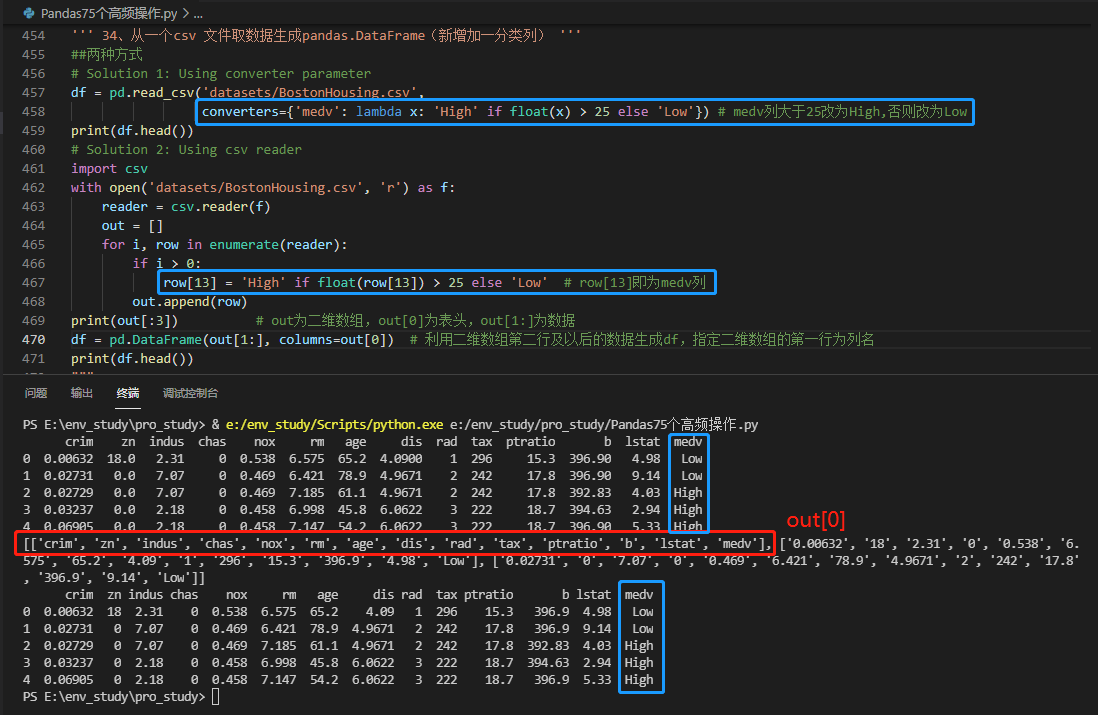Click the 'for i, row in enumerate(reader):' line
The width and height of the screenshot is (1098, 715).
coord(224,244)
